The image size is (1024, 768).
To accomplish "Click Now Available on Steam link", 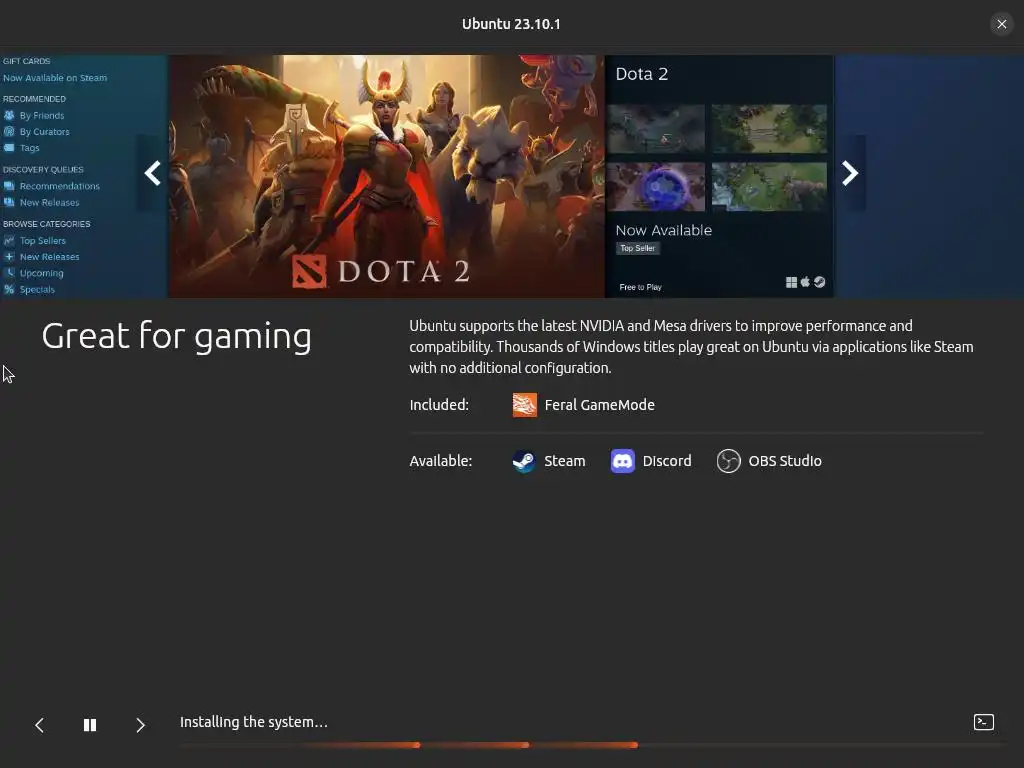I will 55,78.
